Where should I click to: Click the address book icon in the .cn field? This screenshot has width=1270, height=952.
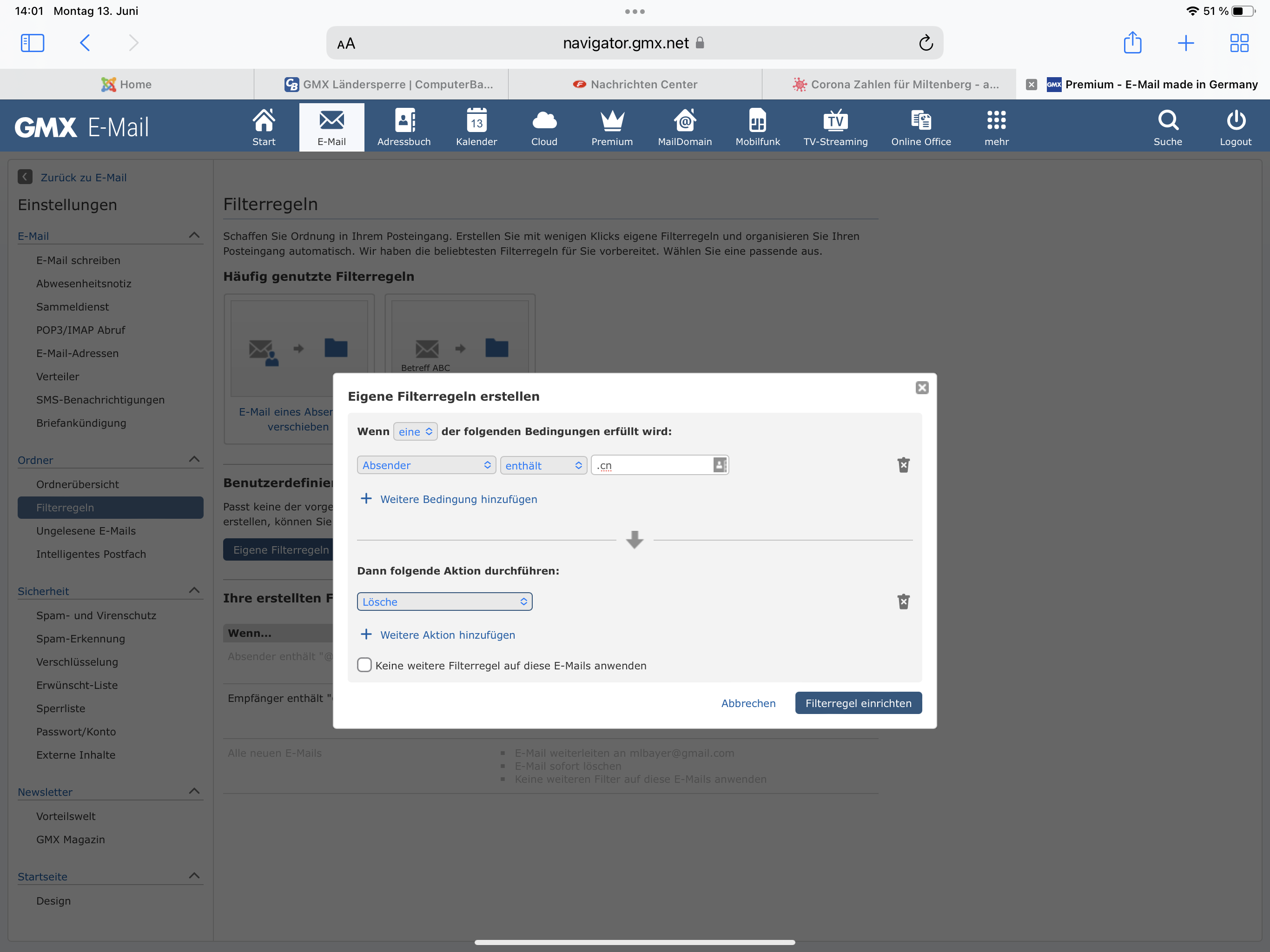[x=720, y=464]
